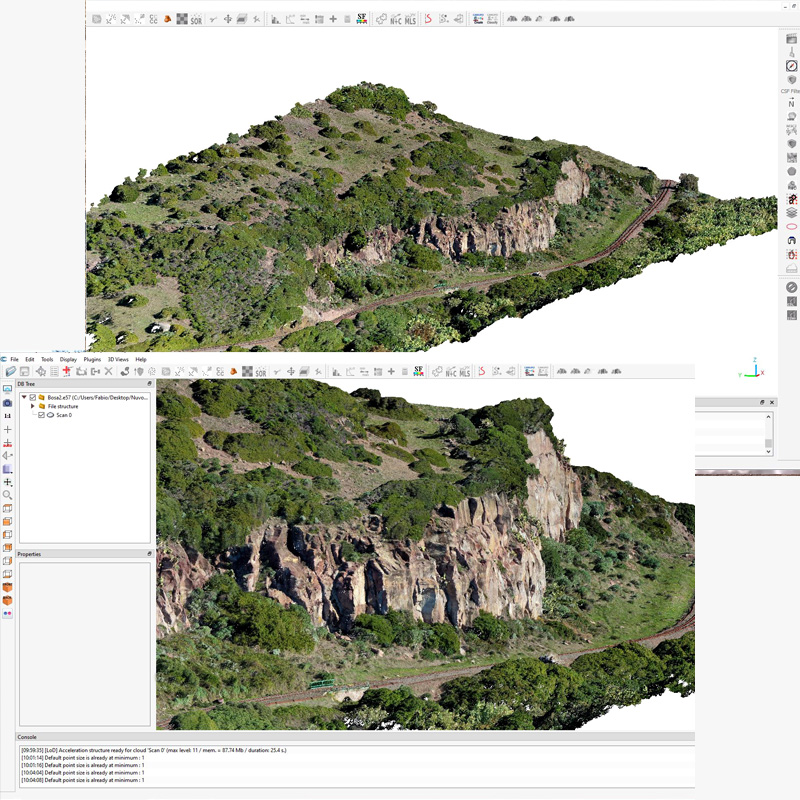Float the back window right docked panel

coord(762,402)
